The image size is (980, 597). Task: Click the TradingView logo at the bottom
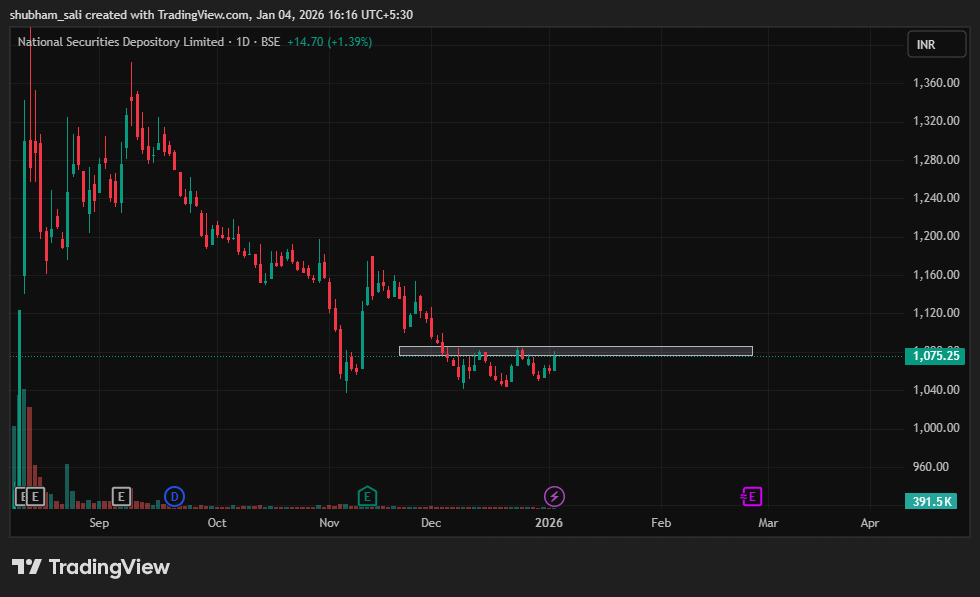point(91,567)
